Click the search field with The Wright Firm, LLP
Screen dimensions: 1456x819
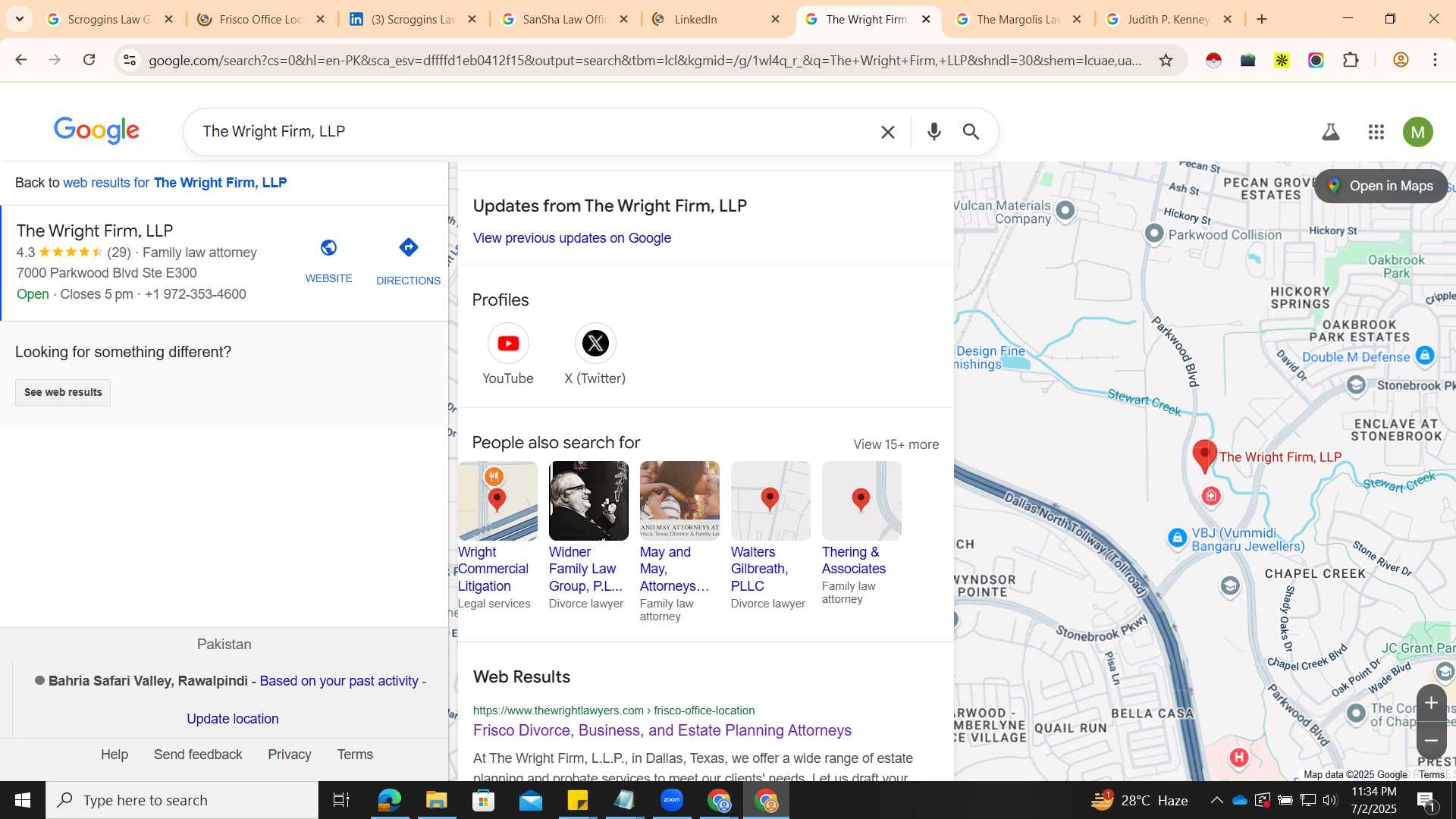531,132
